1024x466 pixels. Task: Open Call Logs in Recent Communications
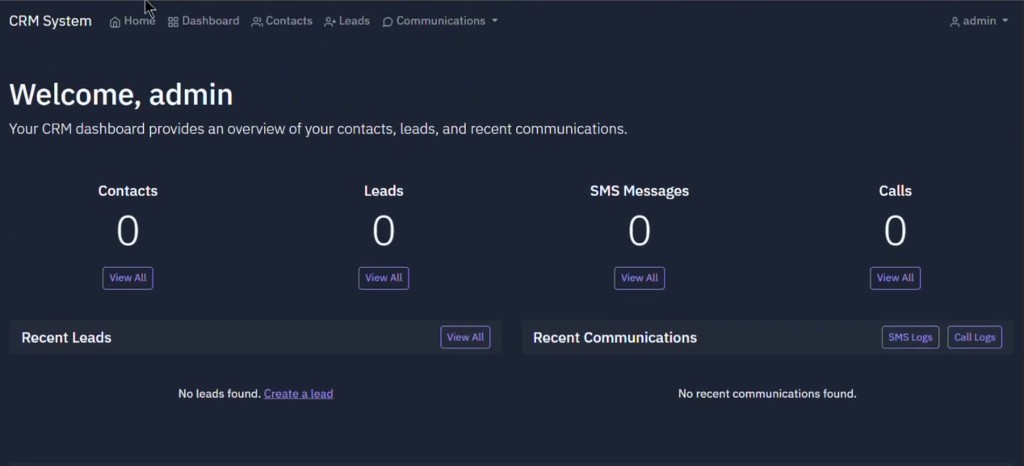974,337
